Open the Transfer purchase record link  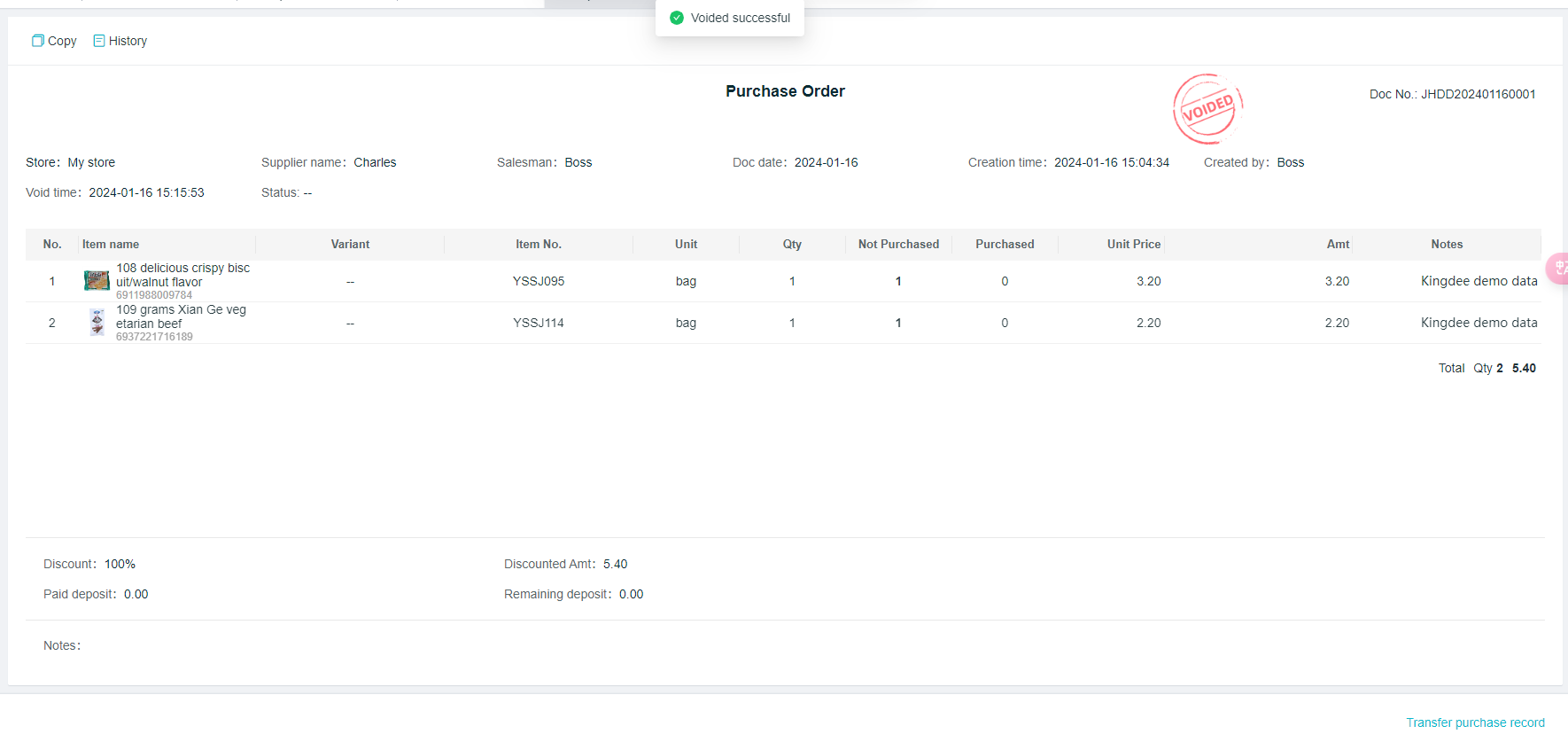[x=1475, y=722]
